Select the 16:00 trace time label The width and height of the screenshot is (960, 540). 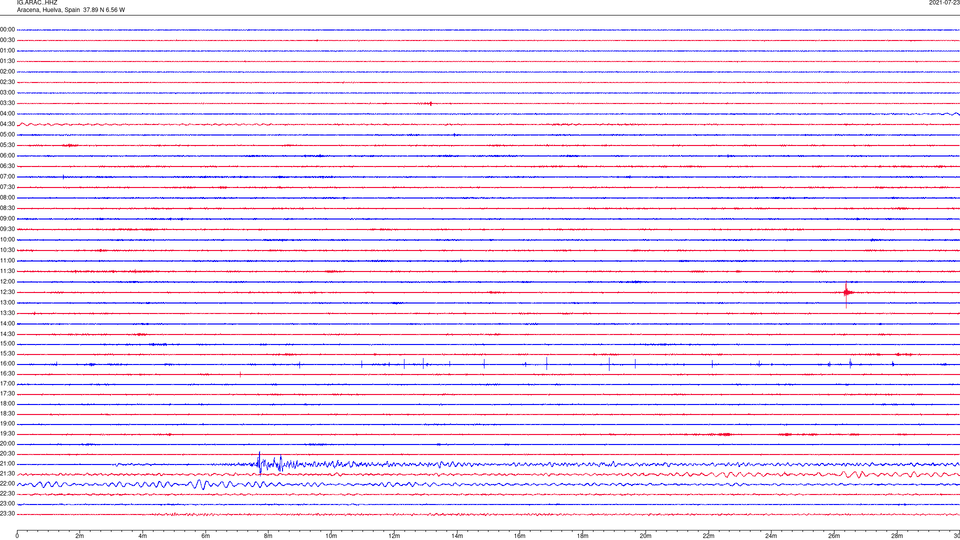[7, 364]
